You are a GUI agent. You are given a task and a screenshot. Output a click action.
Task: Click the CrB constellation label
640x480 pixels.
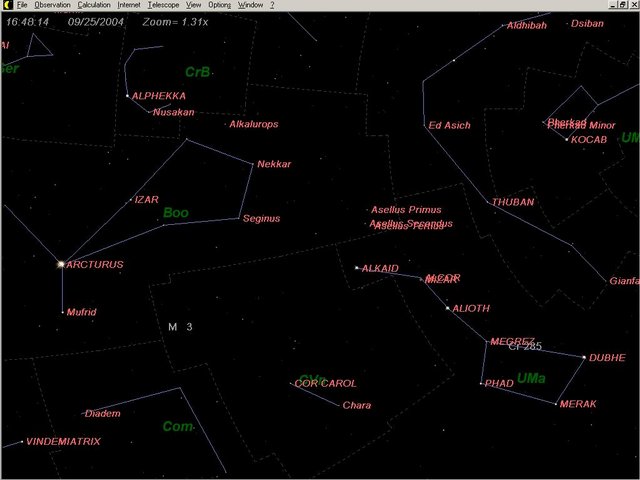(198, 72)
